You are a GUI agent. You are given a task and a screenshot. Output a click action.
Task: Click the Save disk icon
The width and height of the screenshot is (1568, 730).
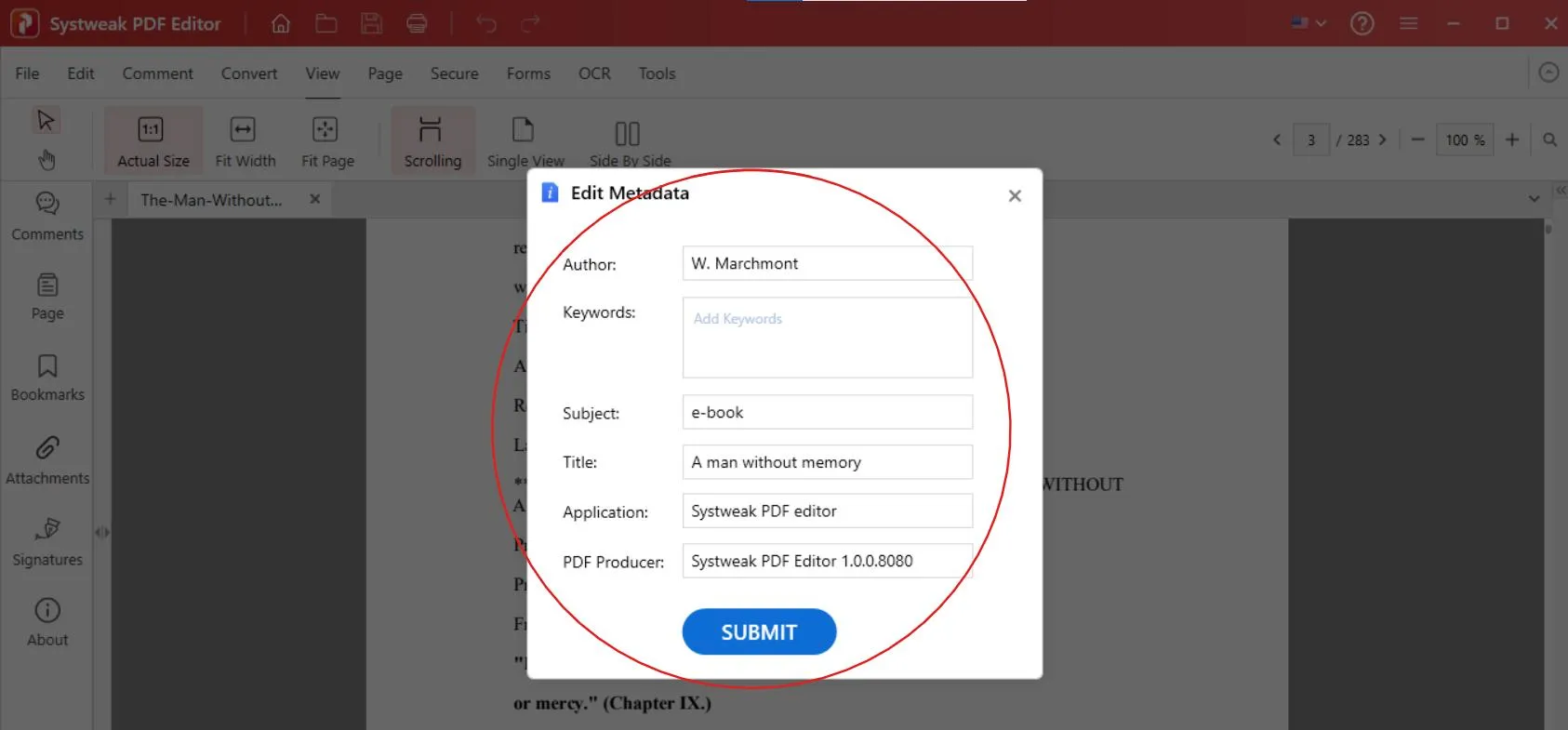pos(371,23)
